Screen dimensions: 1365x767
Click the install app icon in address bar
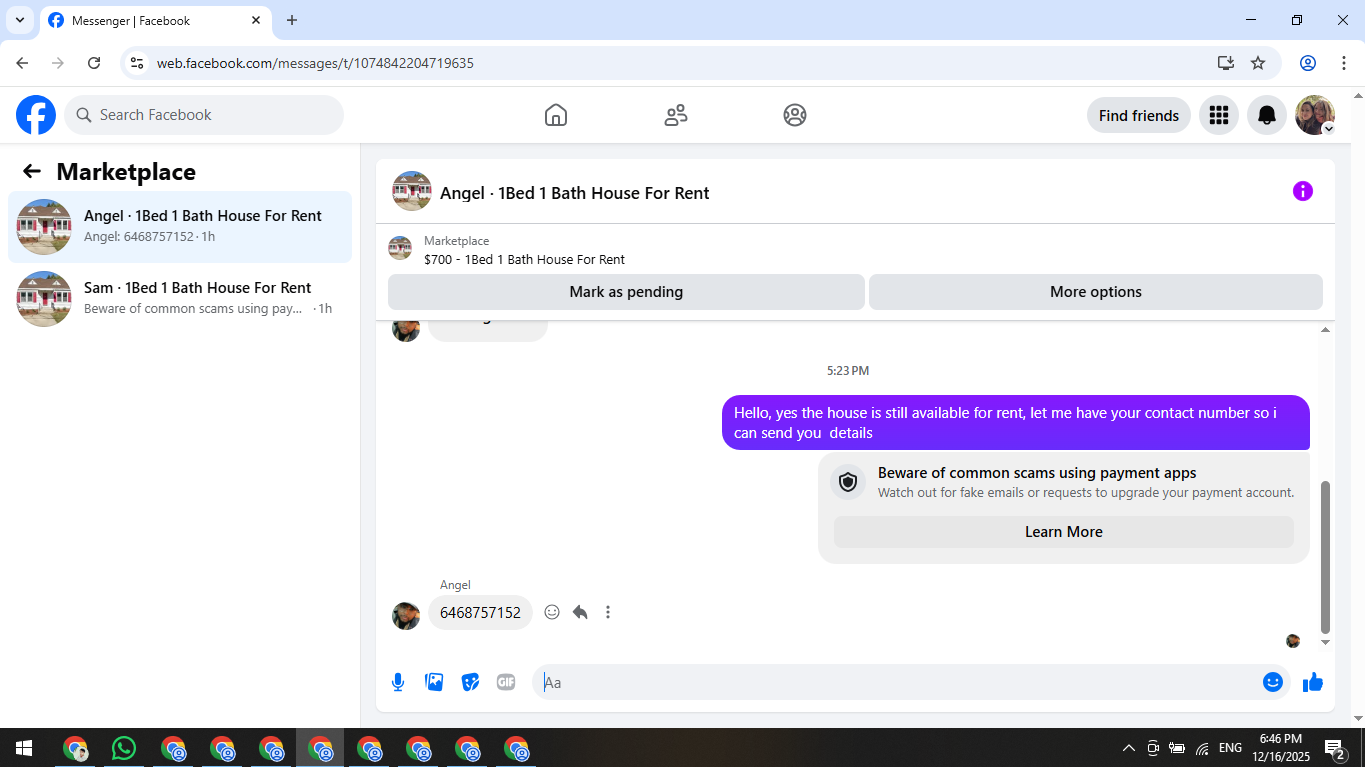click(1226, 63)
